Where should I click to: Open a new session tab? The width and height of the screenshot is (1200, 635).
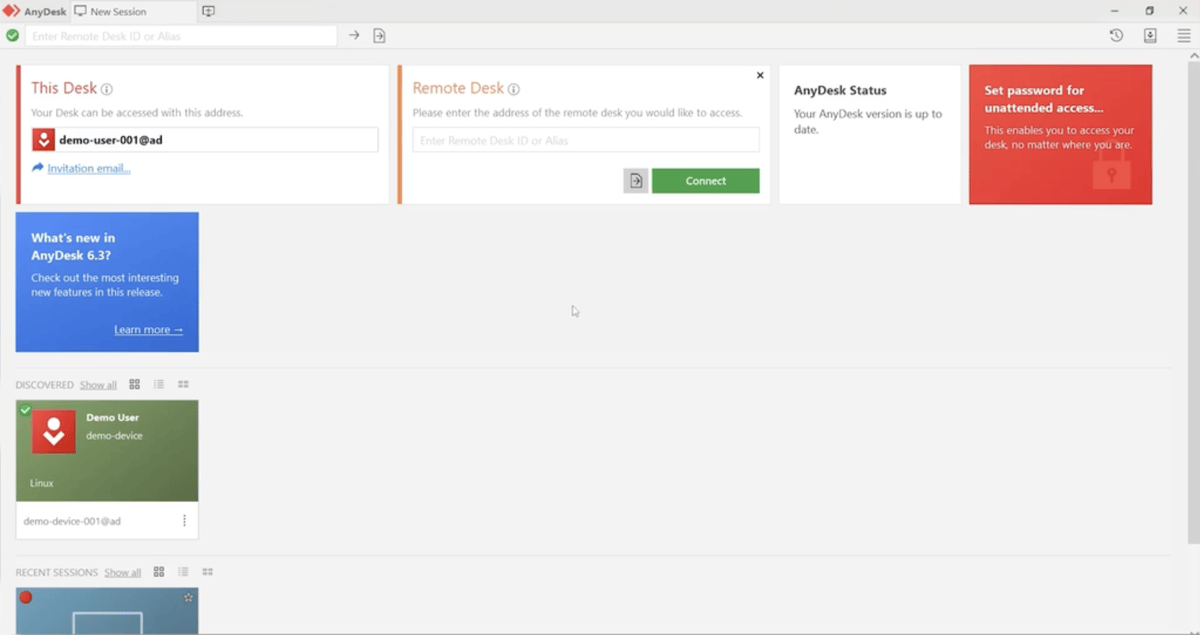coord(208,11)
